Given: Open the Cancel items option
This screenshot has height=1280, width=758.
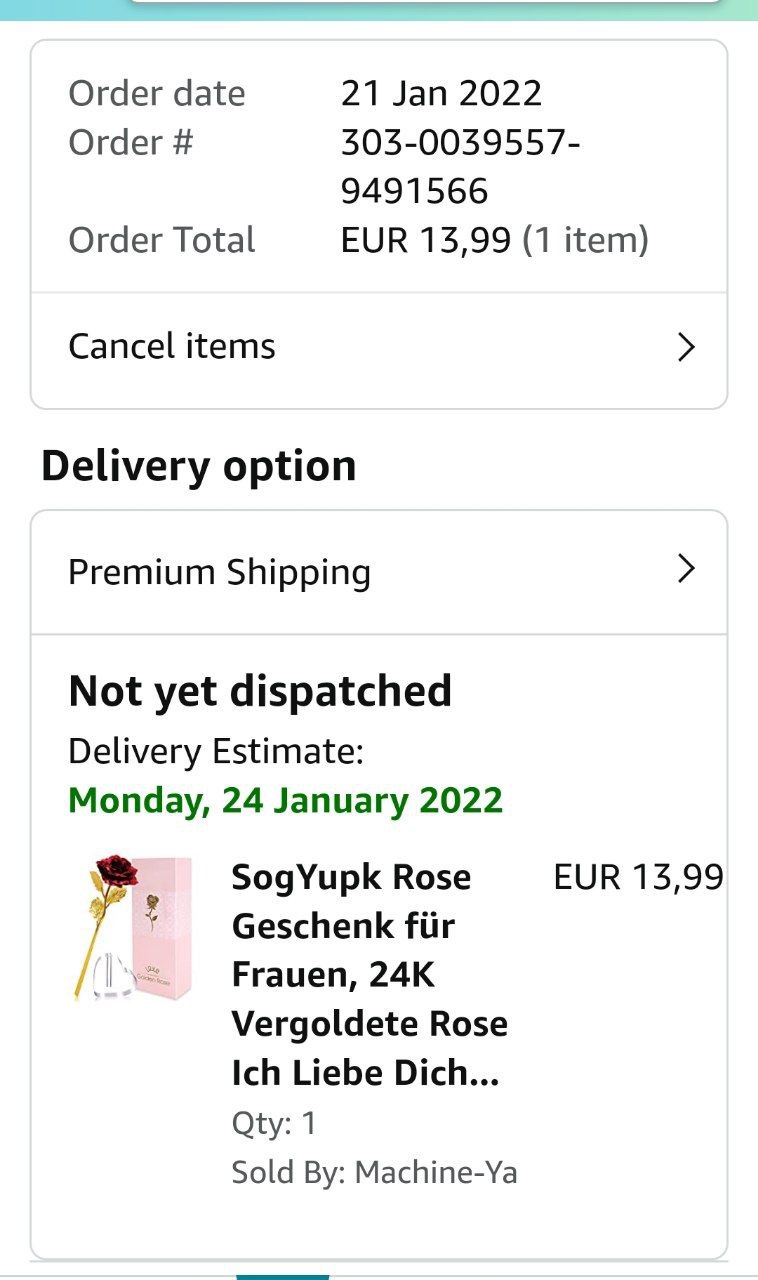Looking at the screenshot, I should (172, 347).
